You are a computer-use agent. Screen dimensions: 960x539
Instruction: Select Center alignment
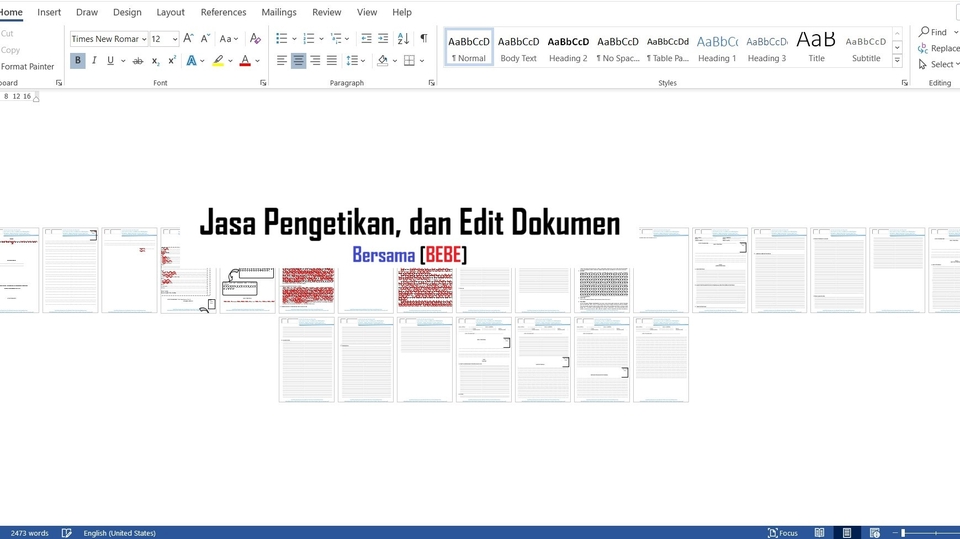(298, 61)
